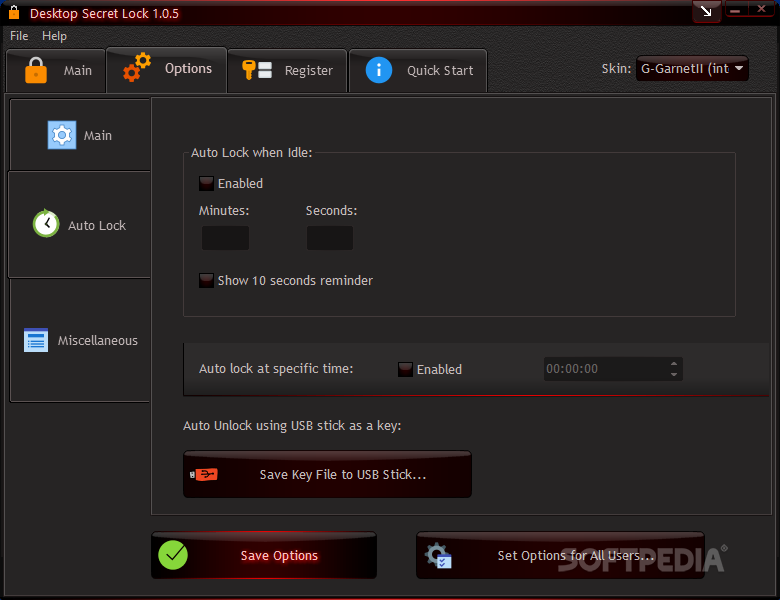
Task: Click Save Options button
Action: 264,555
